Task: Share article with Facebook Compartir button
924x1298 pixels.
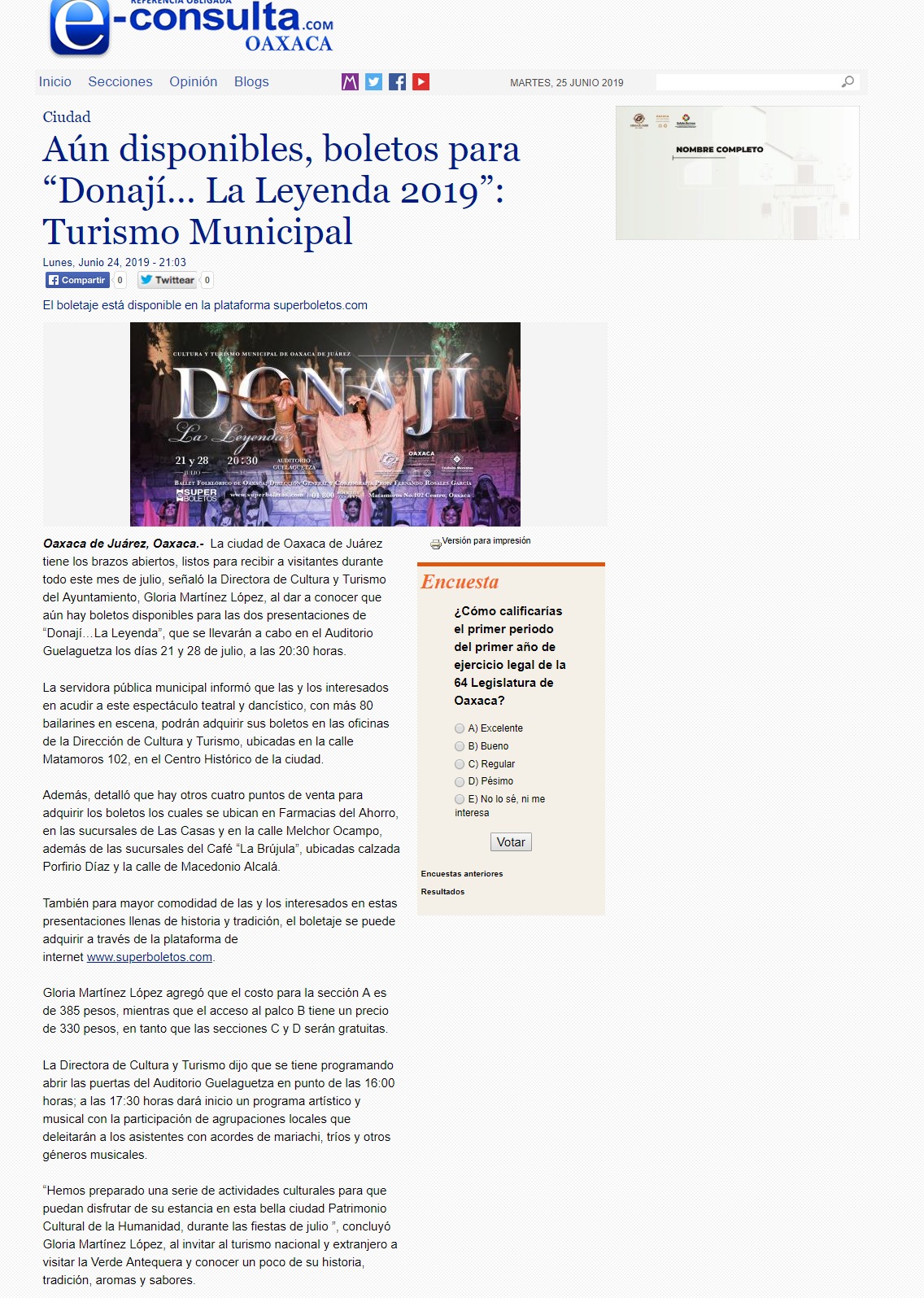Action: (77, 280)
